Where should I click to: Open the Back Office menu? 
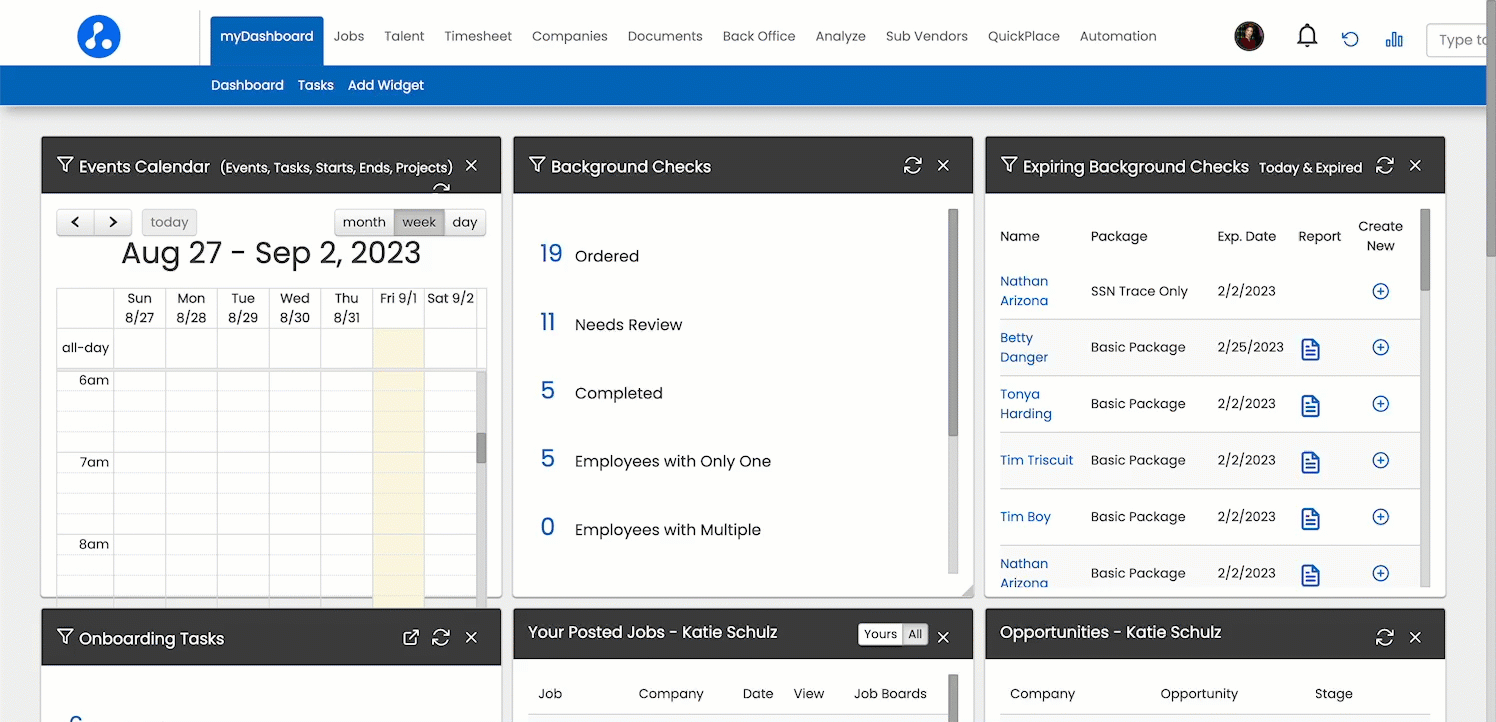tap(759, 36)
